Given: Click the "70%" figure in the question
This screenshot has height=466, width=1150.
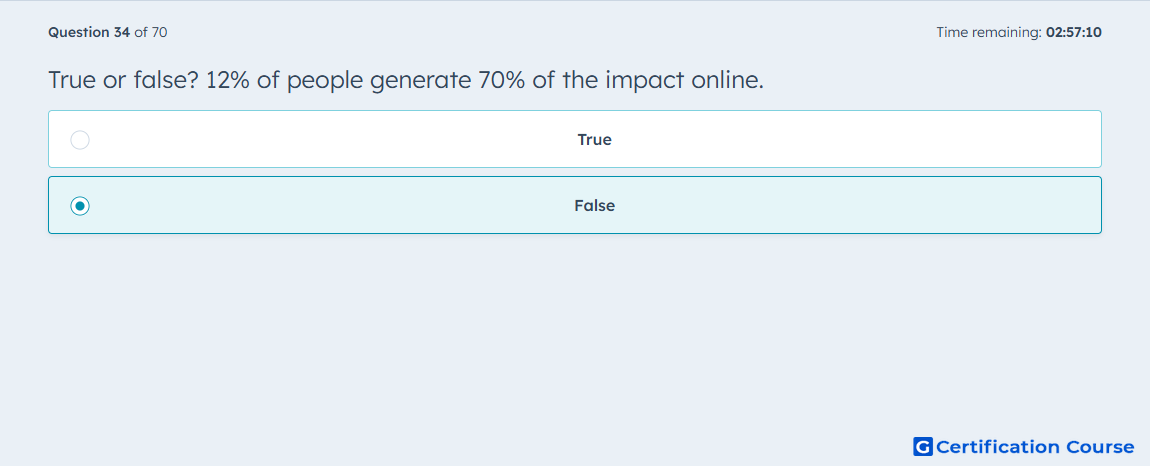Looking at the screenshot, I should click(502, 80).
